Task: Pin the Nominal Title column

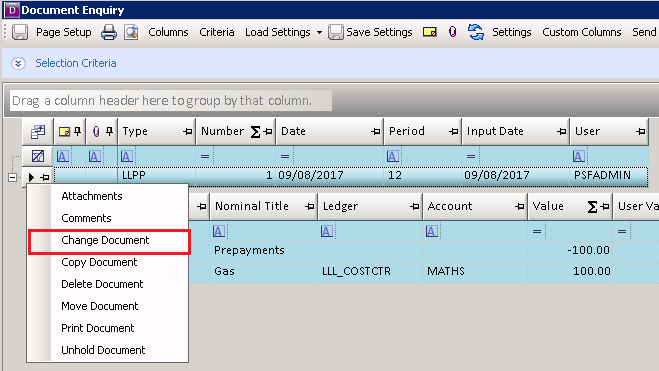Action: coord(310,206)
